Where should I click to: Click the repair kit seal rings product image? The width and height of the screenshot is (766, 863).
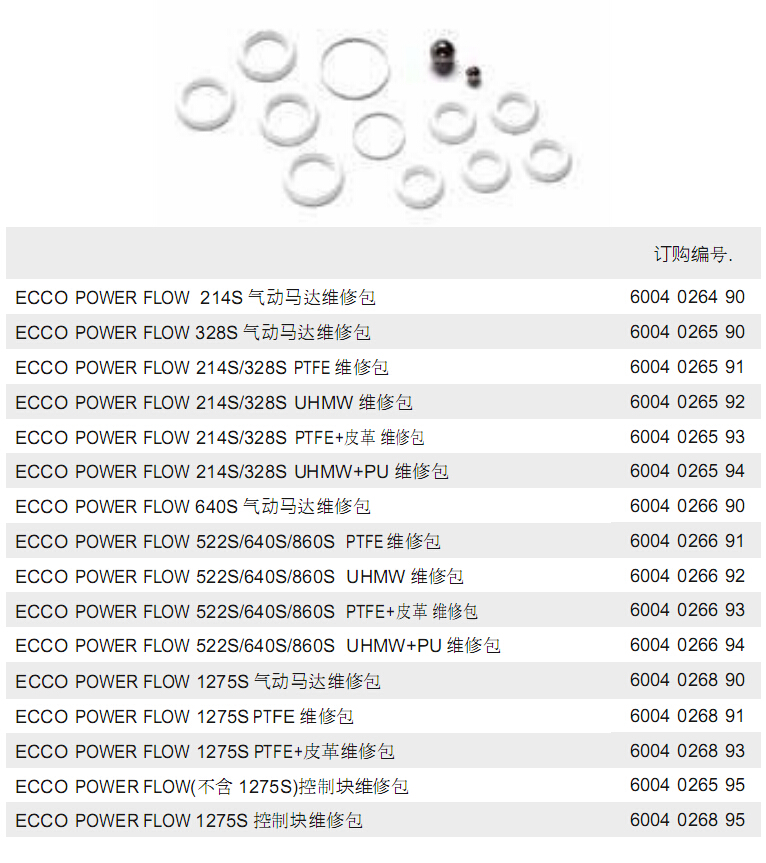(x=374, y=117)
